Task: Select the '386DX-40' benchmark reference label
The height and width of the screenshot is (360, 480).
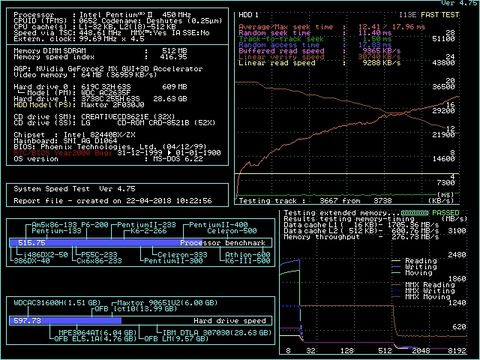Action: (32, 261)
